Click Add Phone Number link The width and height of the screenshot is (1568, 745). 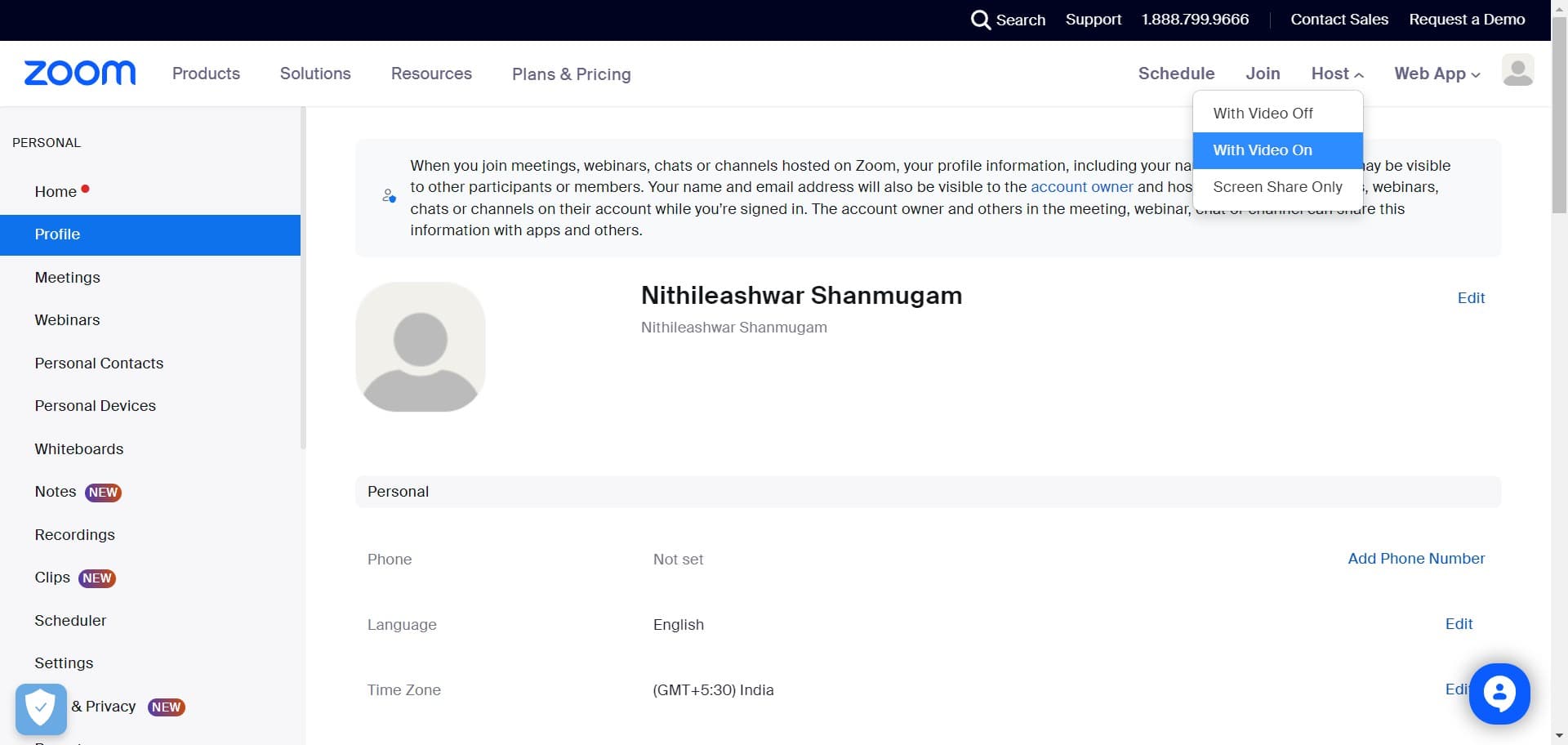click(1415, 559)
